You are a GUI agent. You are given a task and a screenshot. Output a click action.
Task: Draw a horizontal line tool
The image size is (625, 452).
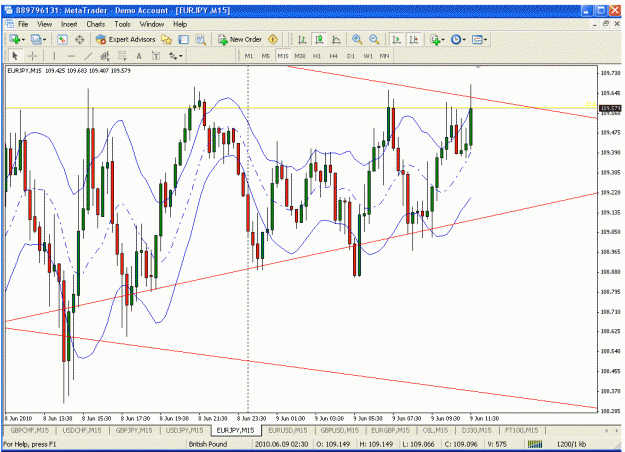(71, 56)
